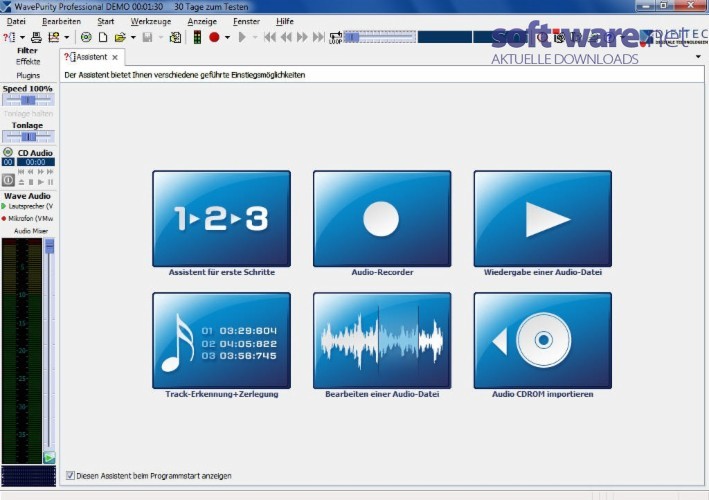This screenshot has width=709, height=500.
Task: Click the toolbar playback position slider
Action: pyautogui.click(x=379, y=37)
